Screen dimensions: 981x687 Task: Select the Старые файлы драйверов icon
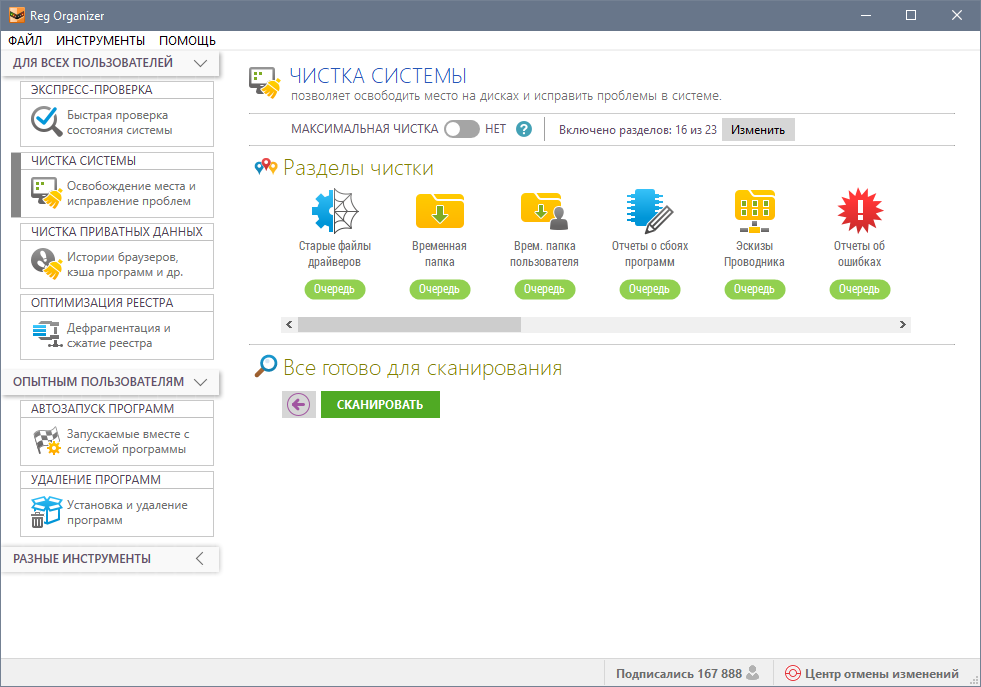tap(335, 211)
